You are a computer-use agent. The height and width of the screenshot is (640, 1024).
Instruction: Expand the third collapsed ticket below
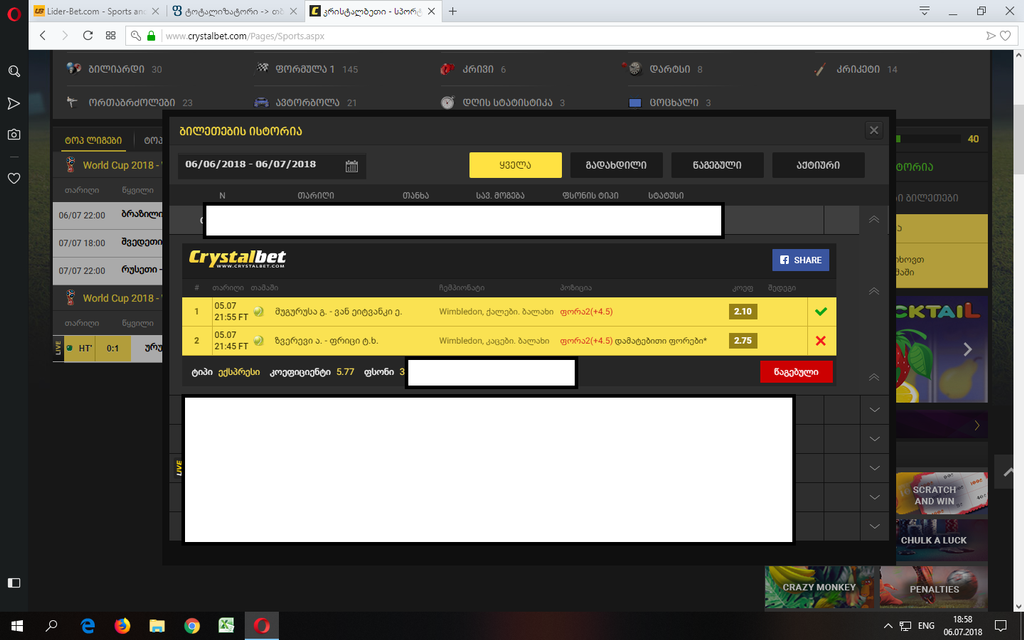click(x=874, y=468)
